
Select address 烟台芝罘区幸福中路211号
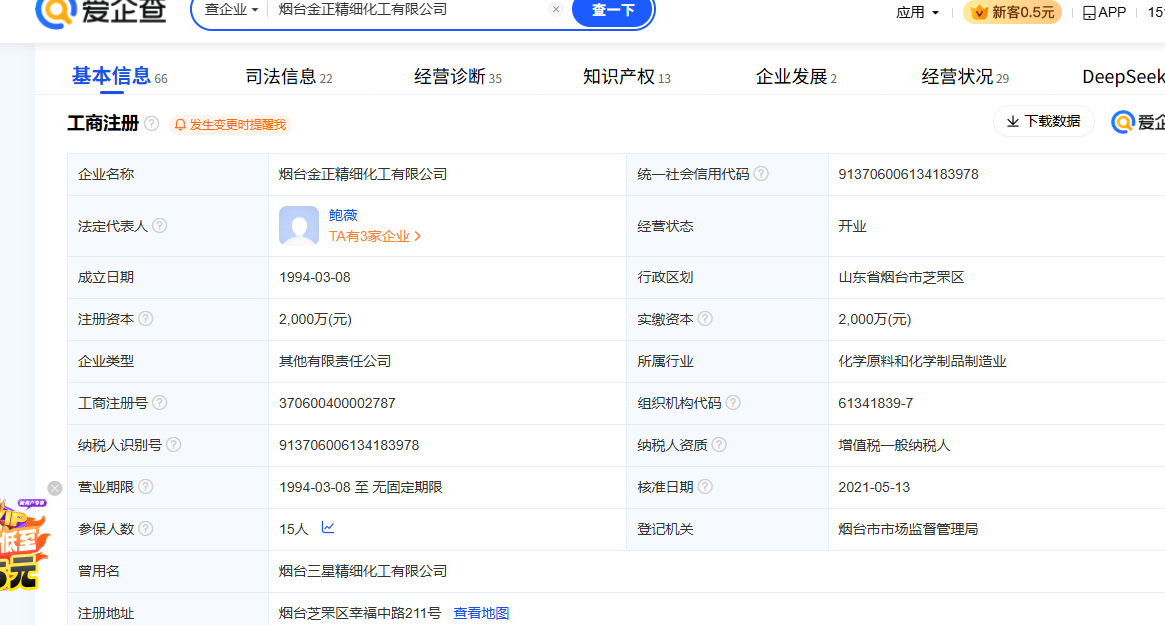pyautogui.click(x=360, y=613)
